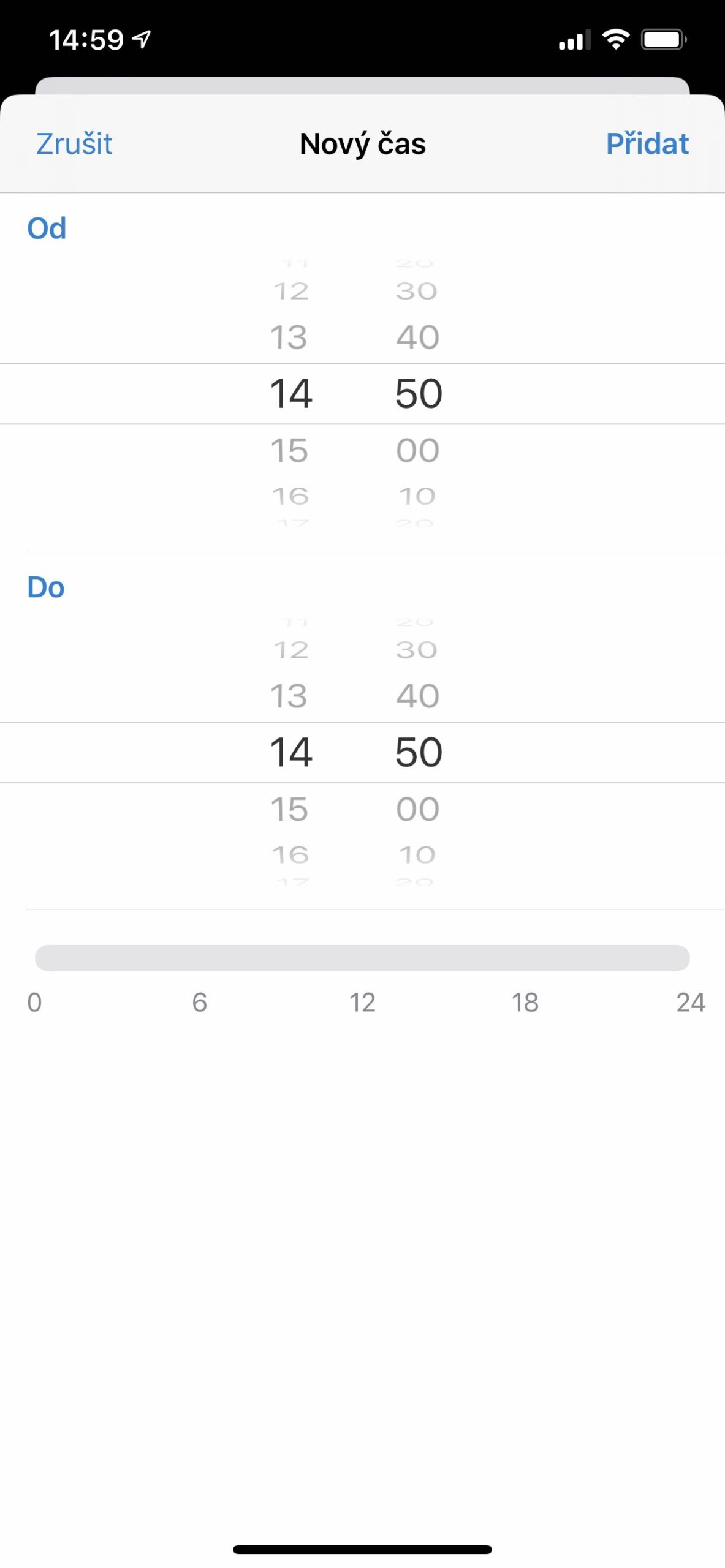Screen dimensions: 725x1568
Task: Select hour 13 in the Od picker
Action: pyautogui.click(x=289, y=337)
